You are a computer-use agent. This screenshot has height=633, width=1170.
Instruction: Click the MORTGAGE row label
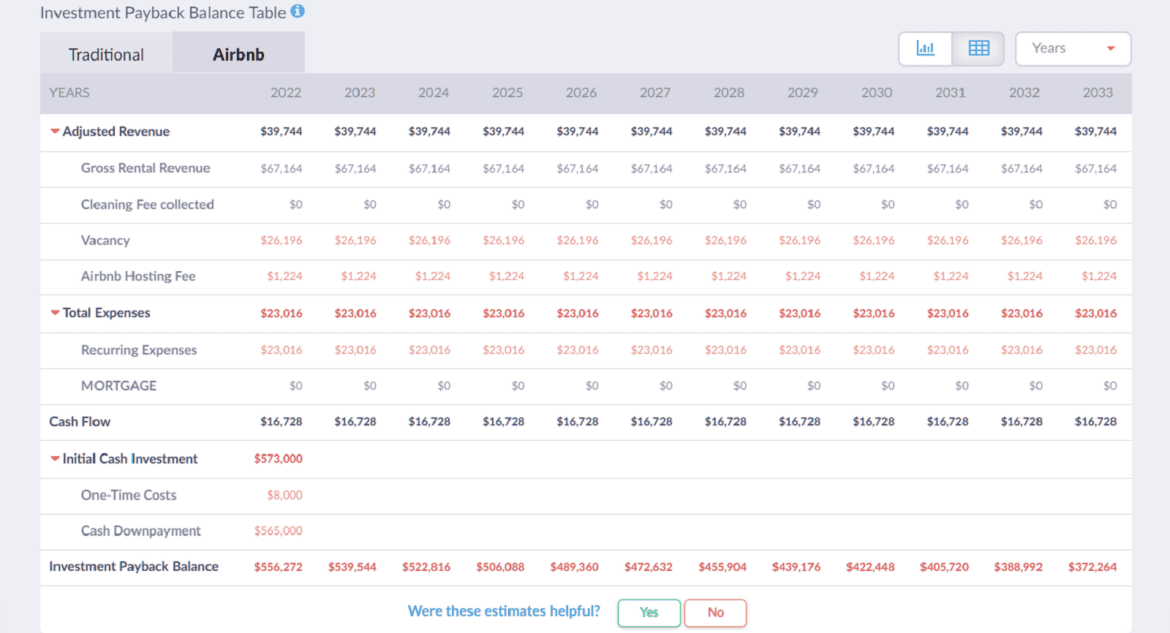point(113,385)
